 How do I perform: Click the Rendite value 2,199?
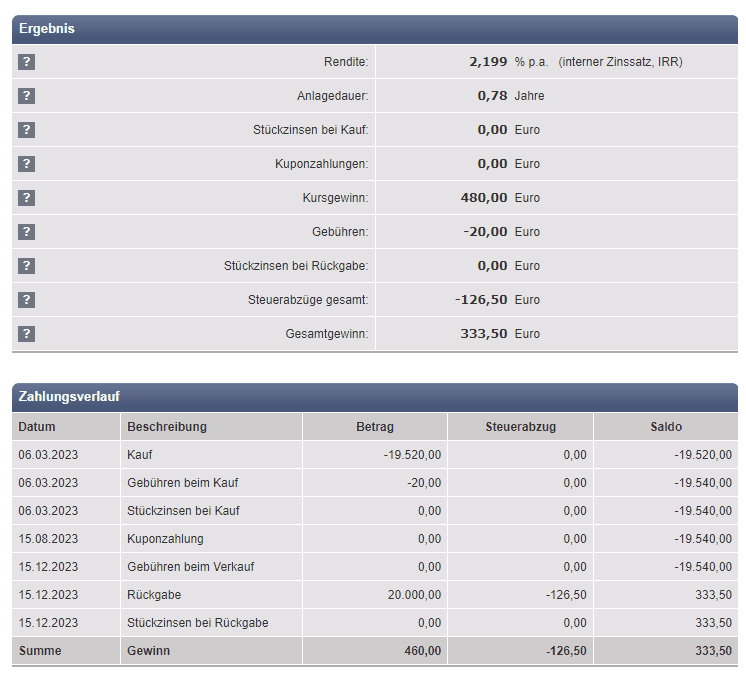(488, 62)
